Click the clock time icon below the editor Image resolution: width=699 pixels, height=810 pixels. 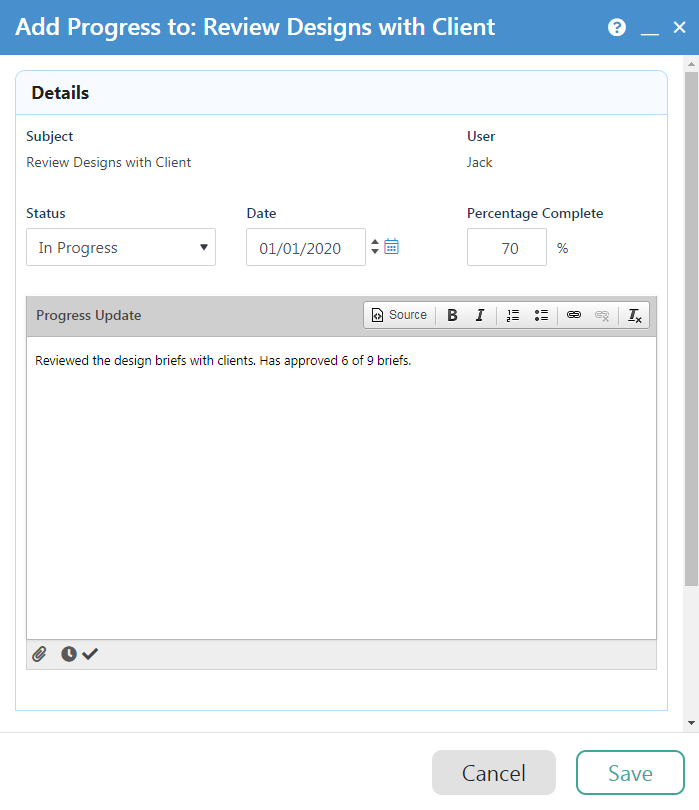69,654
